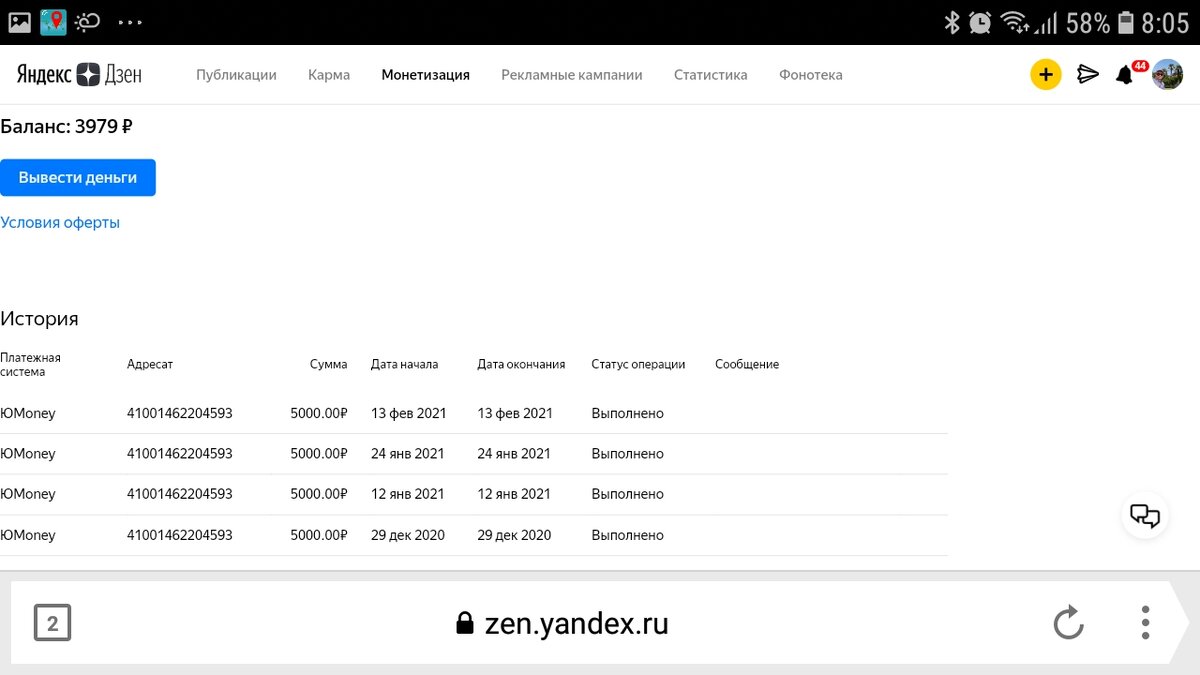Click the Яндекс Дзен logo

(79, 75)
